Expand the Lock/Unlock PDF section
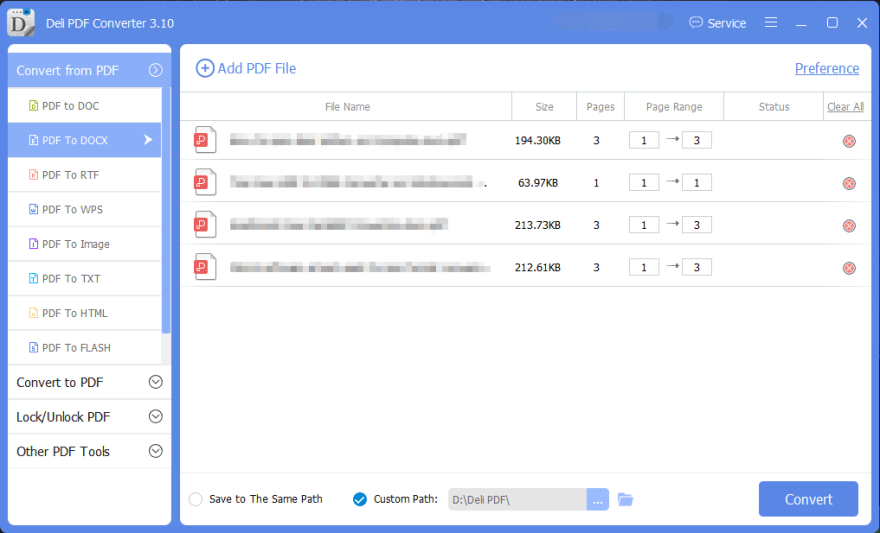880x533 pixels. point(155,417)
